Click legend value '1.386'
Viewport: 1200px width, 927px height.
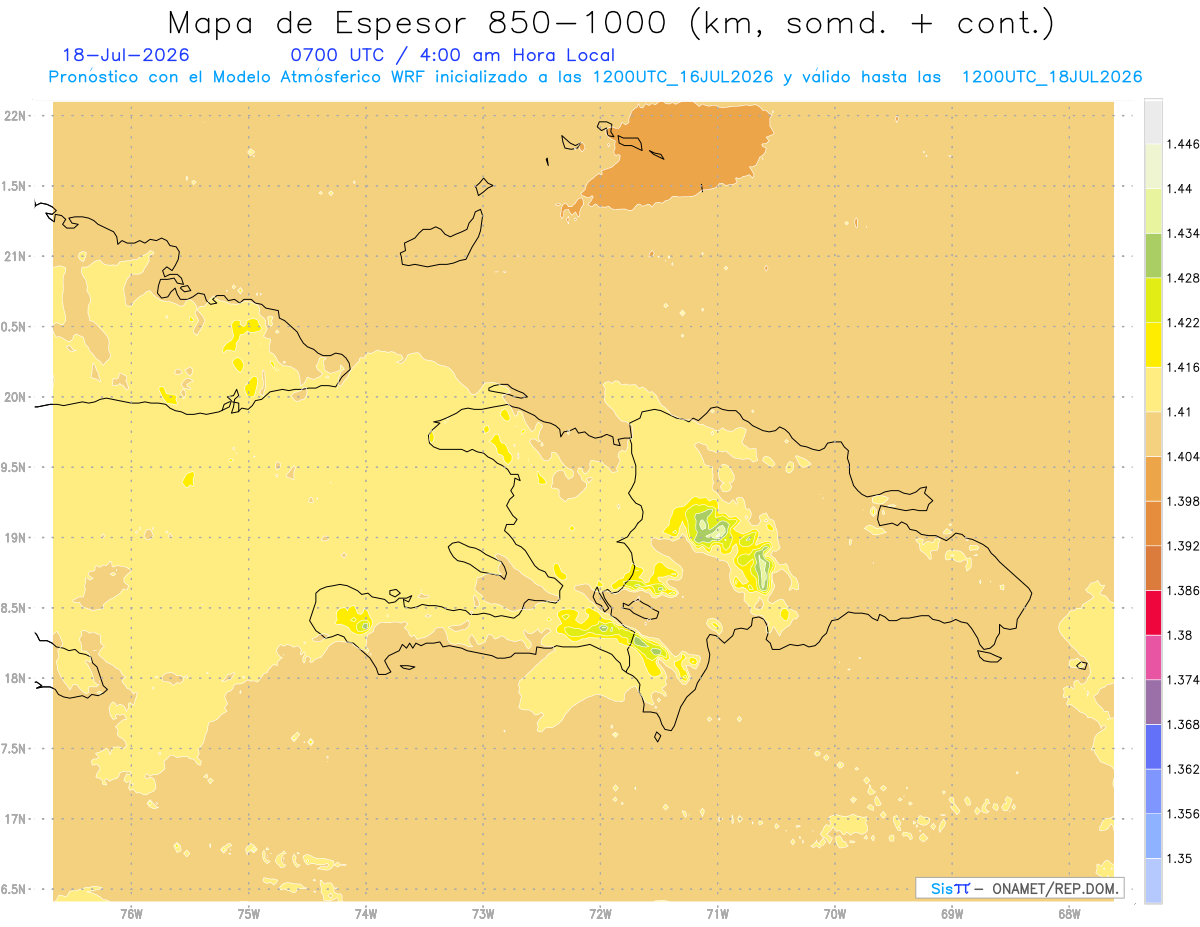(1182, 590)
